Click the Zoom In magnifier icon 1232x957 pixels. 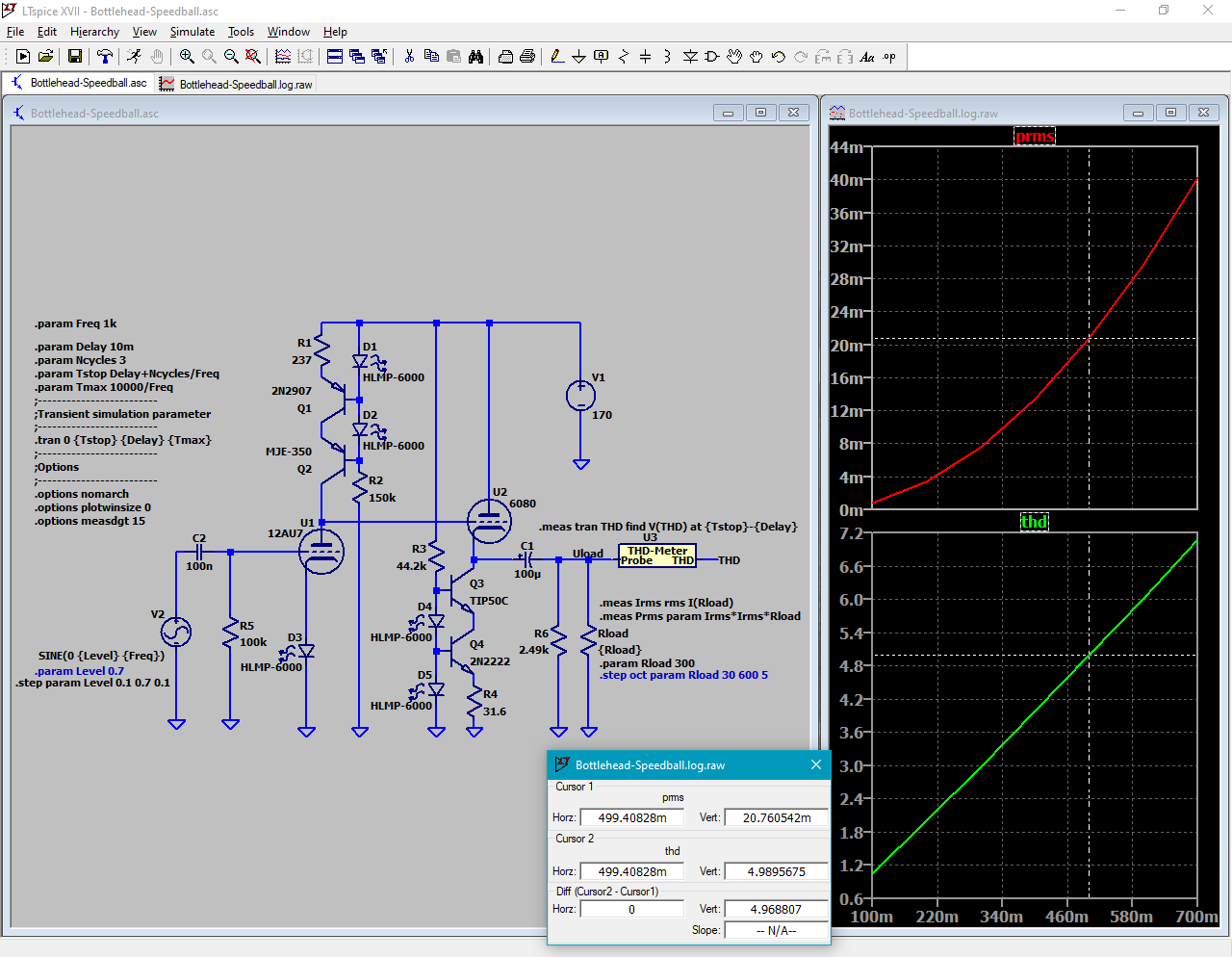coord(187,57)
